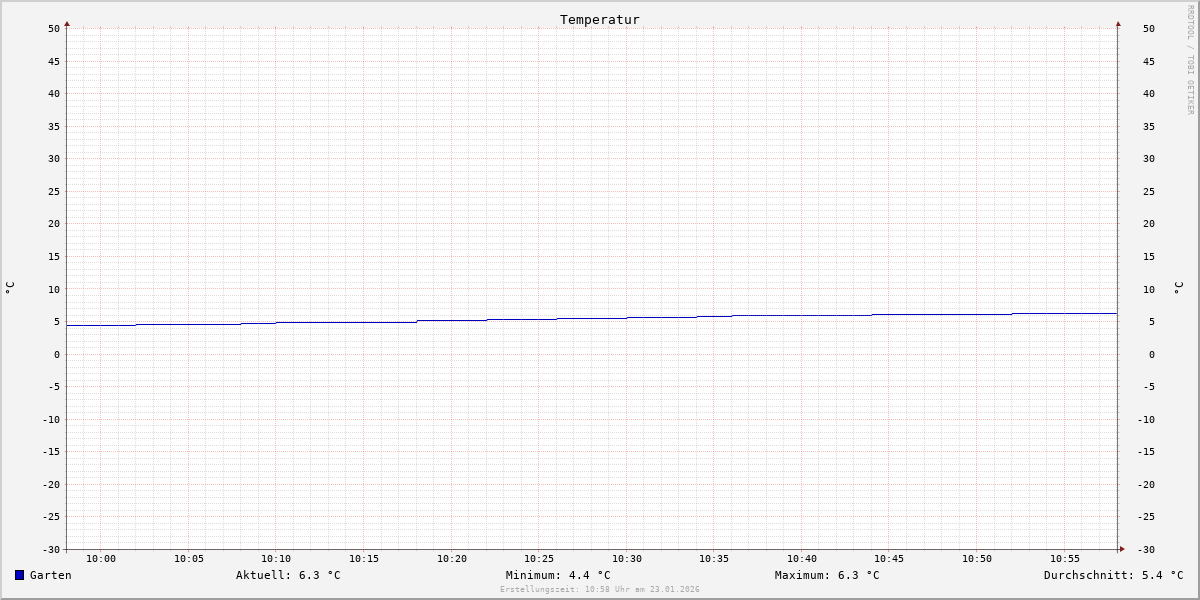Viewport: 1200px width, 600px height.
Task: Click the blue Garten legend color box
Action: [19, 575]
